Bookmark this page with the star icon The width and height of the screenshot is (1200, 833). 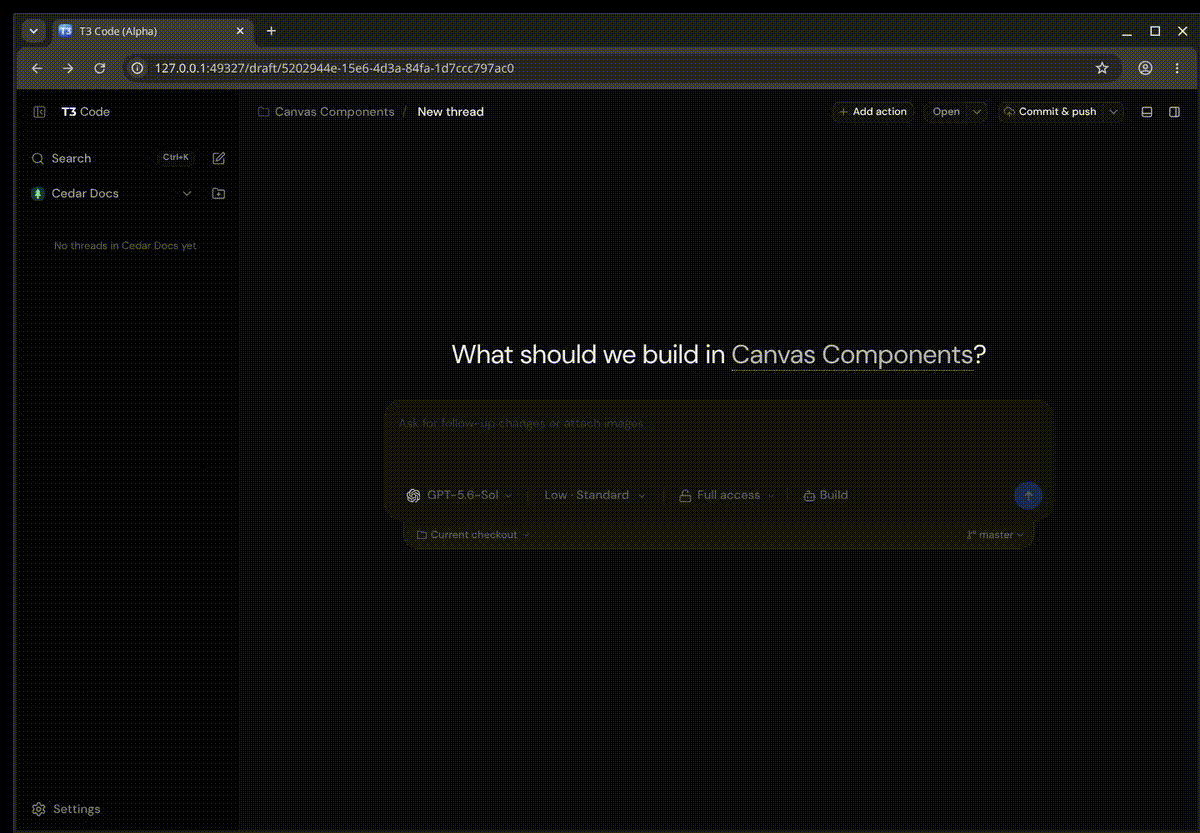coord(1102,68)
